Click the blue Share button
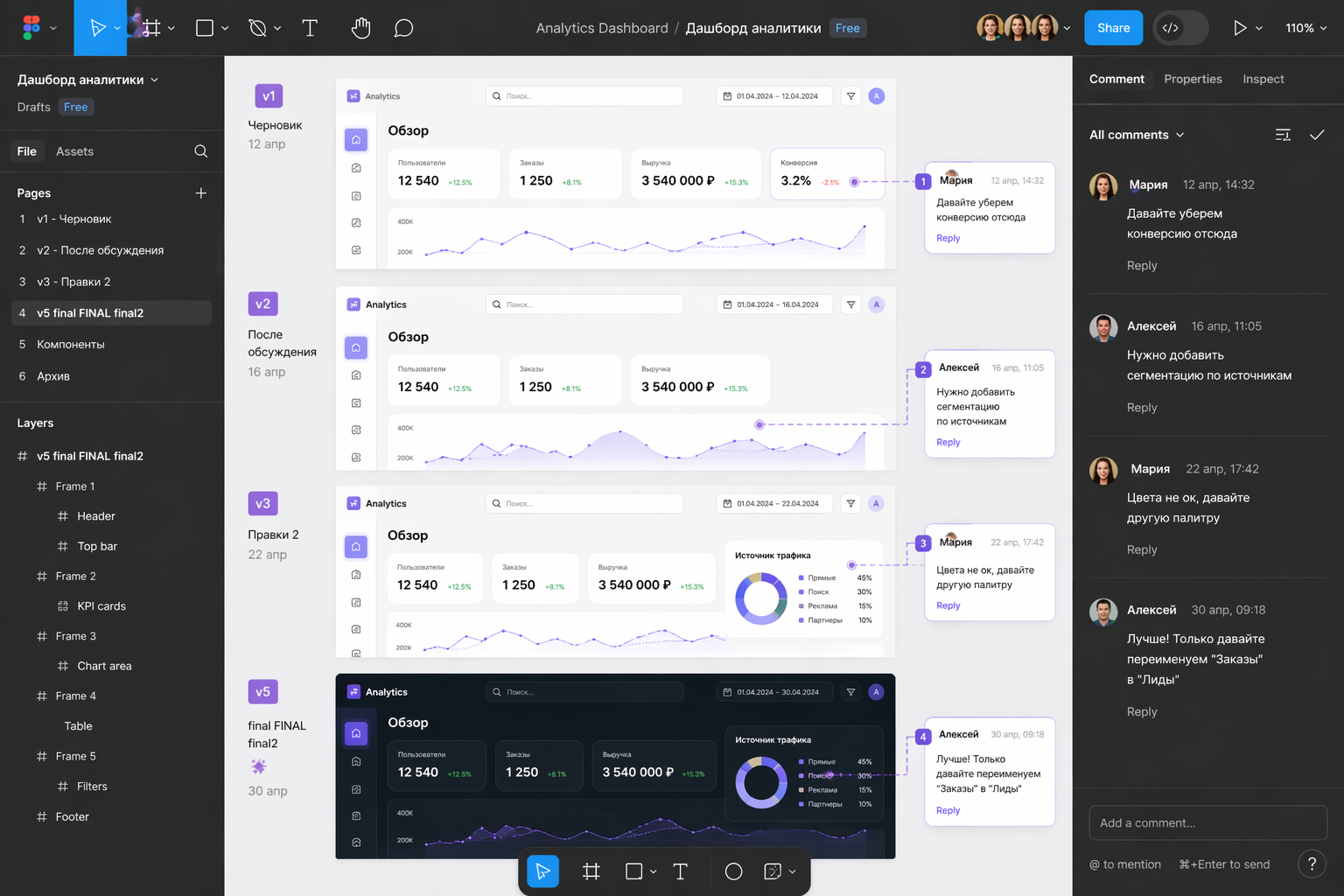Viewport: 1344px width, 896px height. pos(1113,28)
